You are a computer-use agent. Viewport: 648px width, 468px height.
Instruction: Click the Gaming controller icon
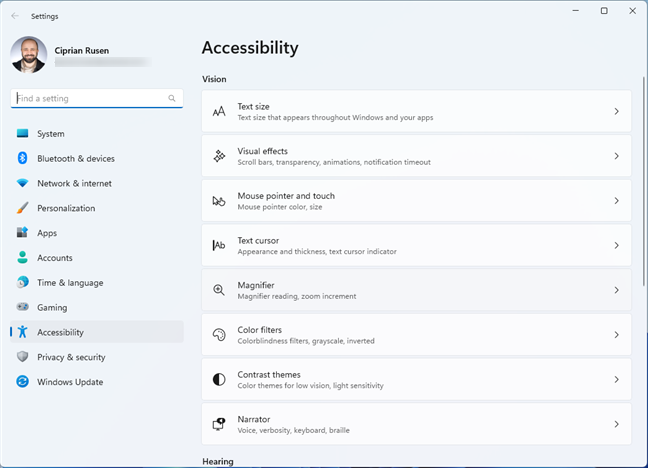tap(22, 307)
